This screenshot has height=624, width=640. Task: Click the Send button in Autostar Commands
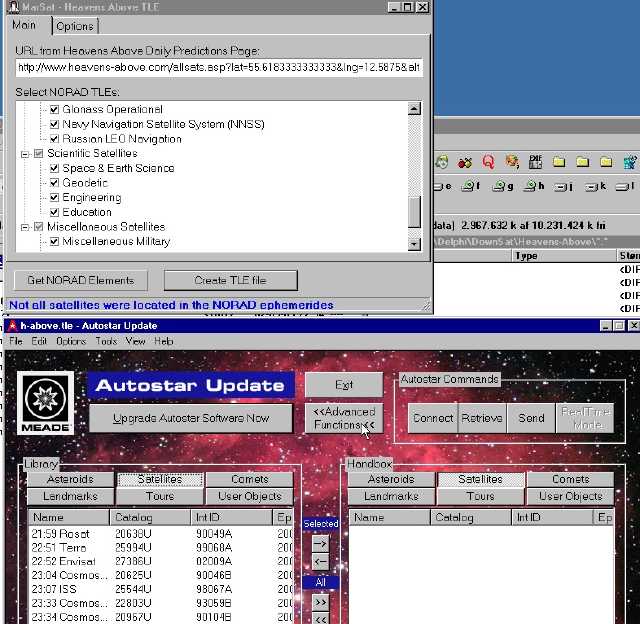(x=531, y=418)
